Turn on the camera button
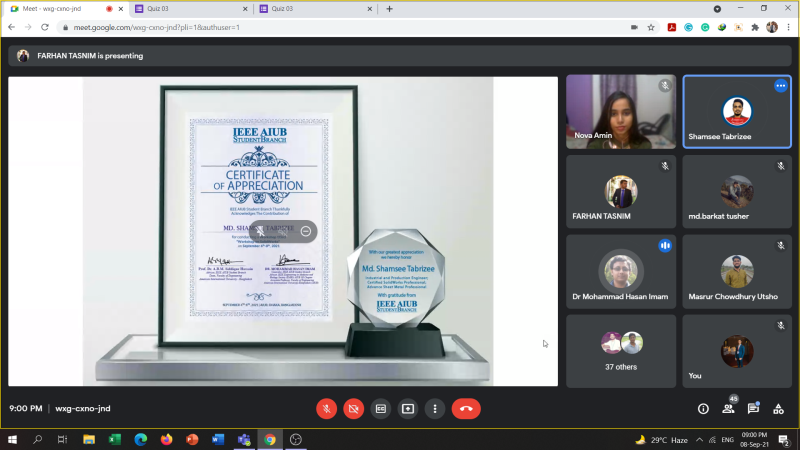This screenshot has width=800, height=450. (353, 408)
